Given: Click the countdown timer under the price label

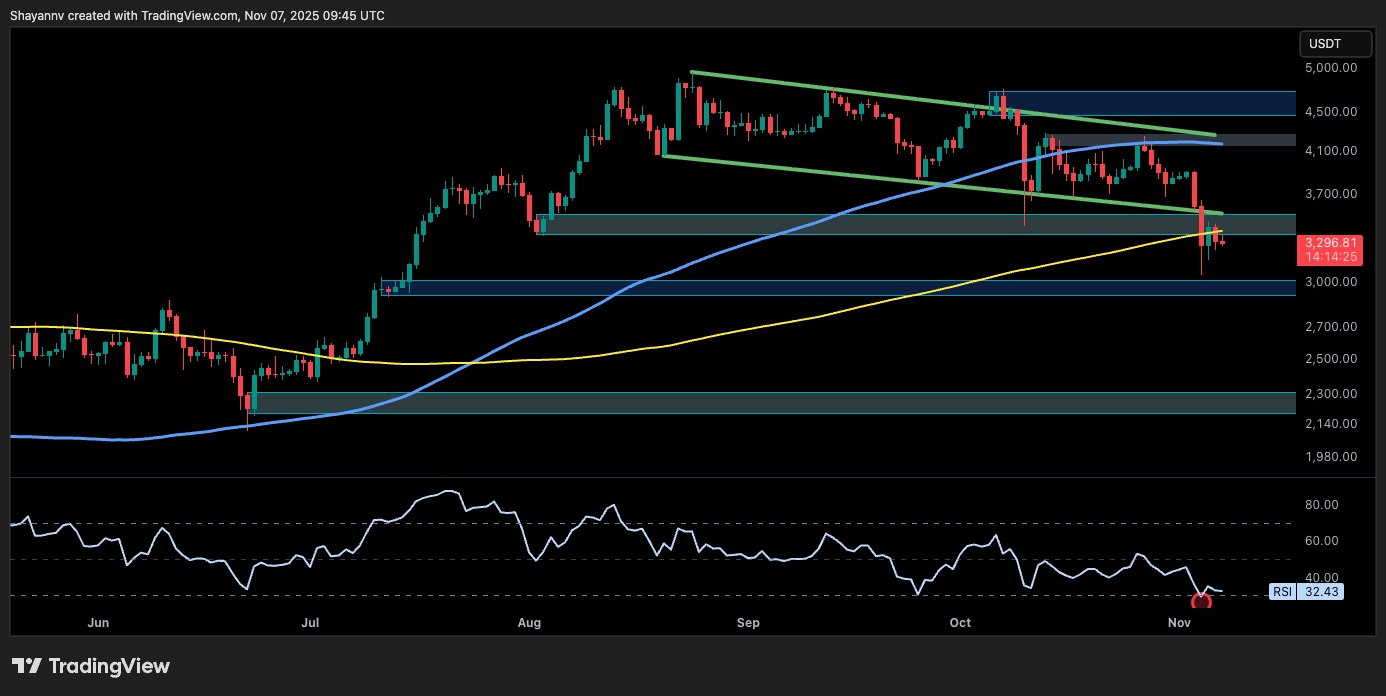Looking at the screenshot, I should pos(1330,256).
